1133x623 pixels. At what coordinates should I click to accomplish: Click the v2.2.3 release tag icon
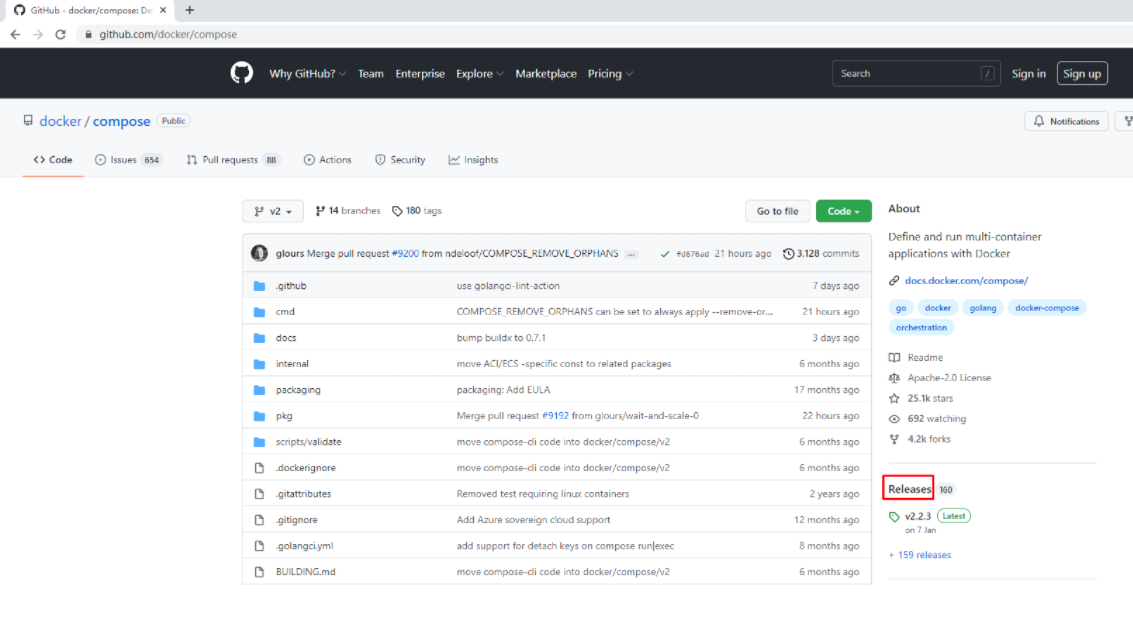pyautogui.click(x=895, y=516)
